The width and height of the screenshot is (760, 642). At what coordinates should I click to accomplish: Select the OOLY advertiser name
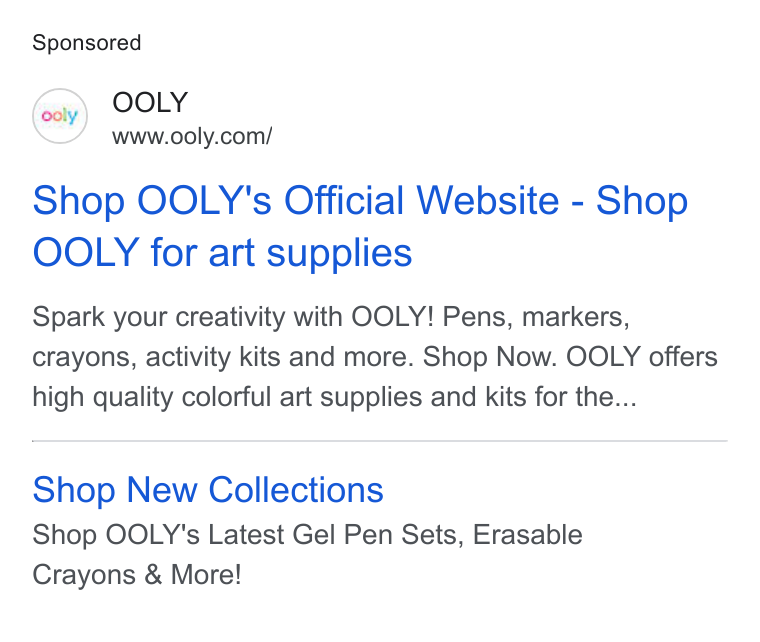click(150, 102)
